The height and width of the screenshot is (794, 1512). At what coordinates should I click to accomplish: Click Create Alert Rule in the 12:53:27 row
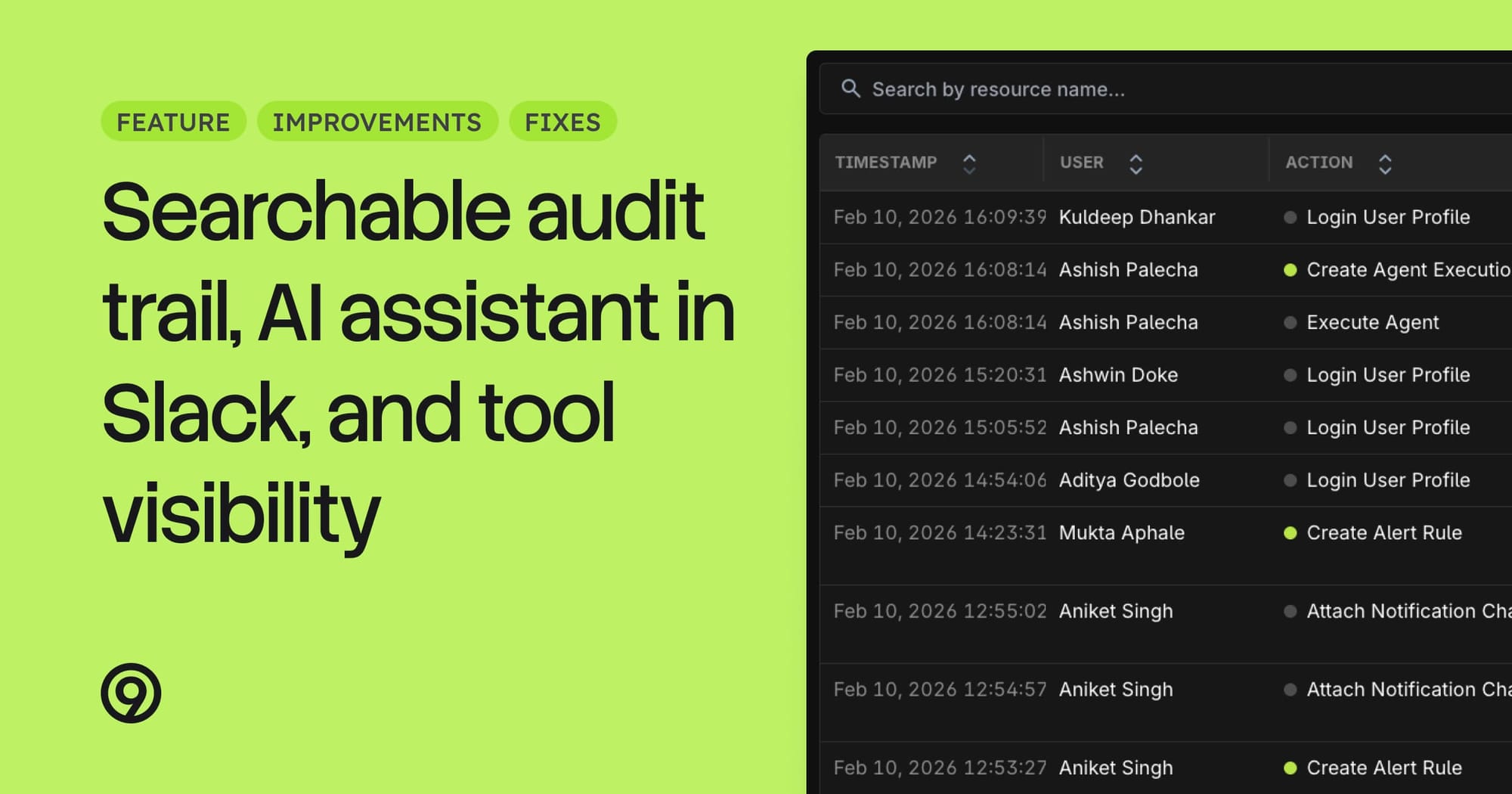pos(1384,768)
